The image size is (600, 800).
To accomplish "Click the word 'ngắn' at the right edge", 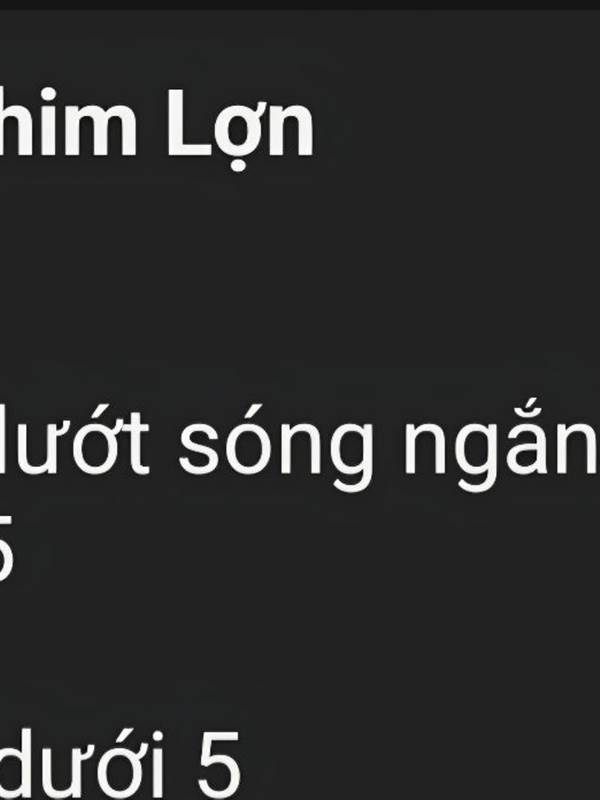I will (x=502, y=445).
